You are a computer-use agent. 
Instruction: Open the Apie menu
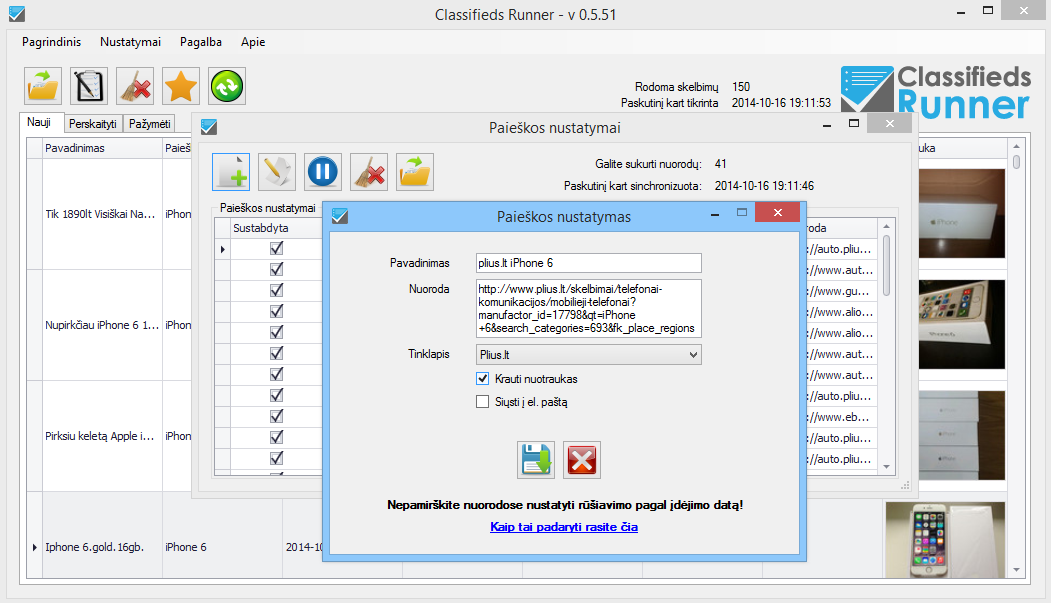click(x=253, y=42)
